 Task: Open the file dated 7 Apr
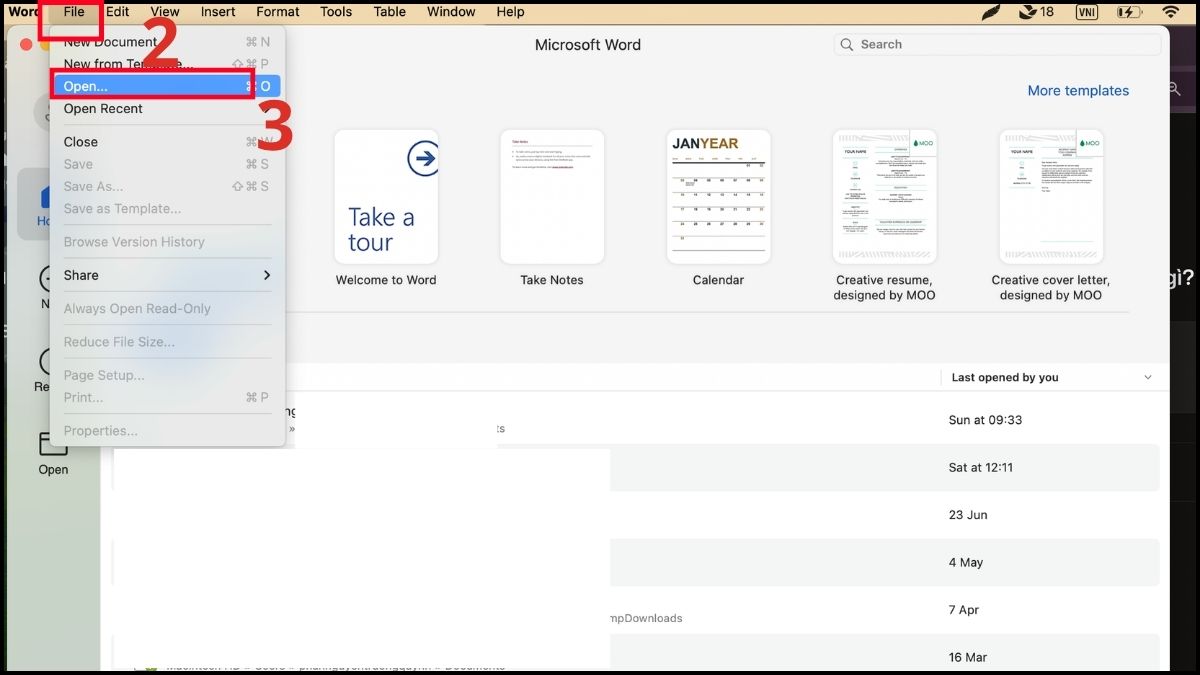pos(635,610)
